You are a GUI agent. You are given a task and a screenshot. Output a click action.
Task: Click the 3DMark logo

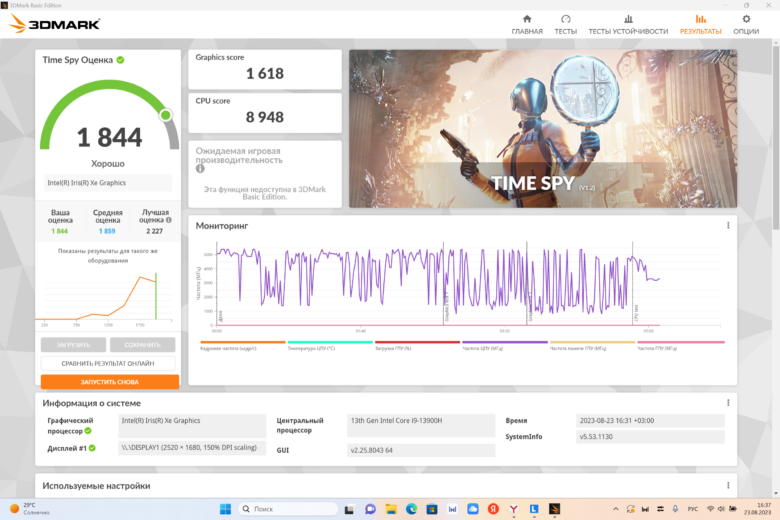55,23
